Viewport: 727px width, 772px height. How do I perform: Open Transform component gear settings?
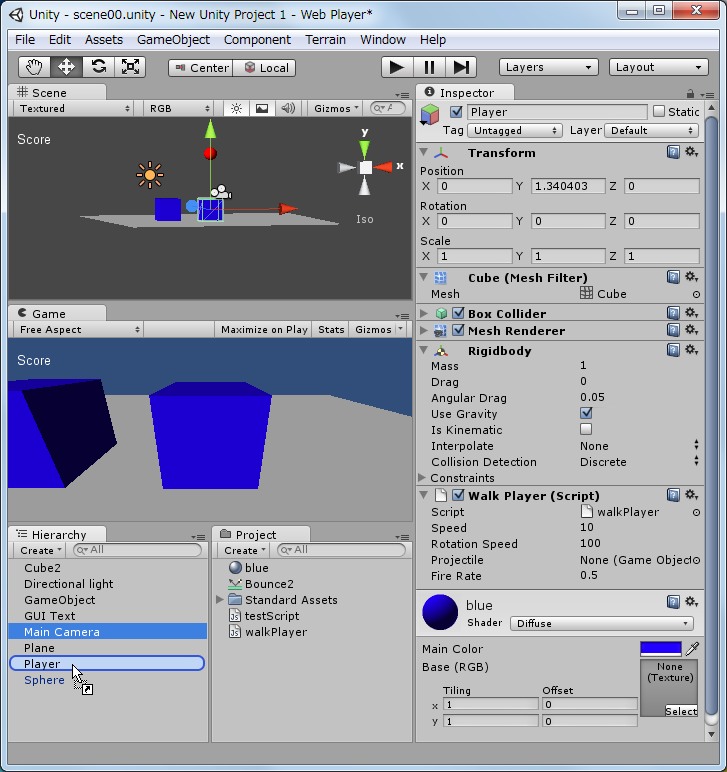691,153
